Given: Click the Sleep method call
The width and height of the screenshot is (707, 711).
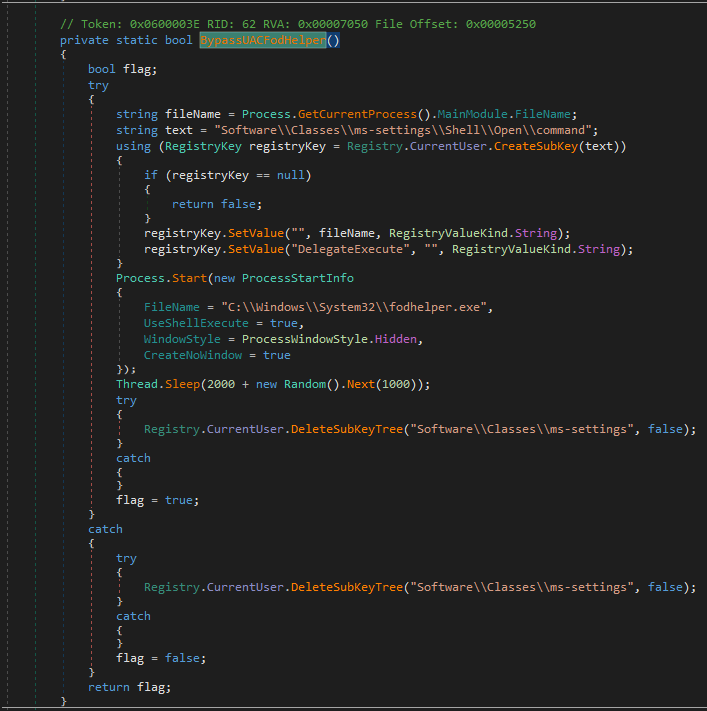Looking at the screenshot, I should tap(182, 385).
